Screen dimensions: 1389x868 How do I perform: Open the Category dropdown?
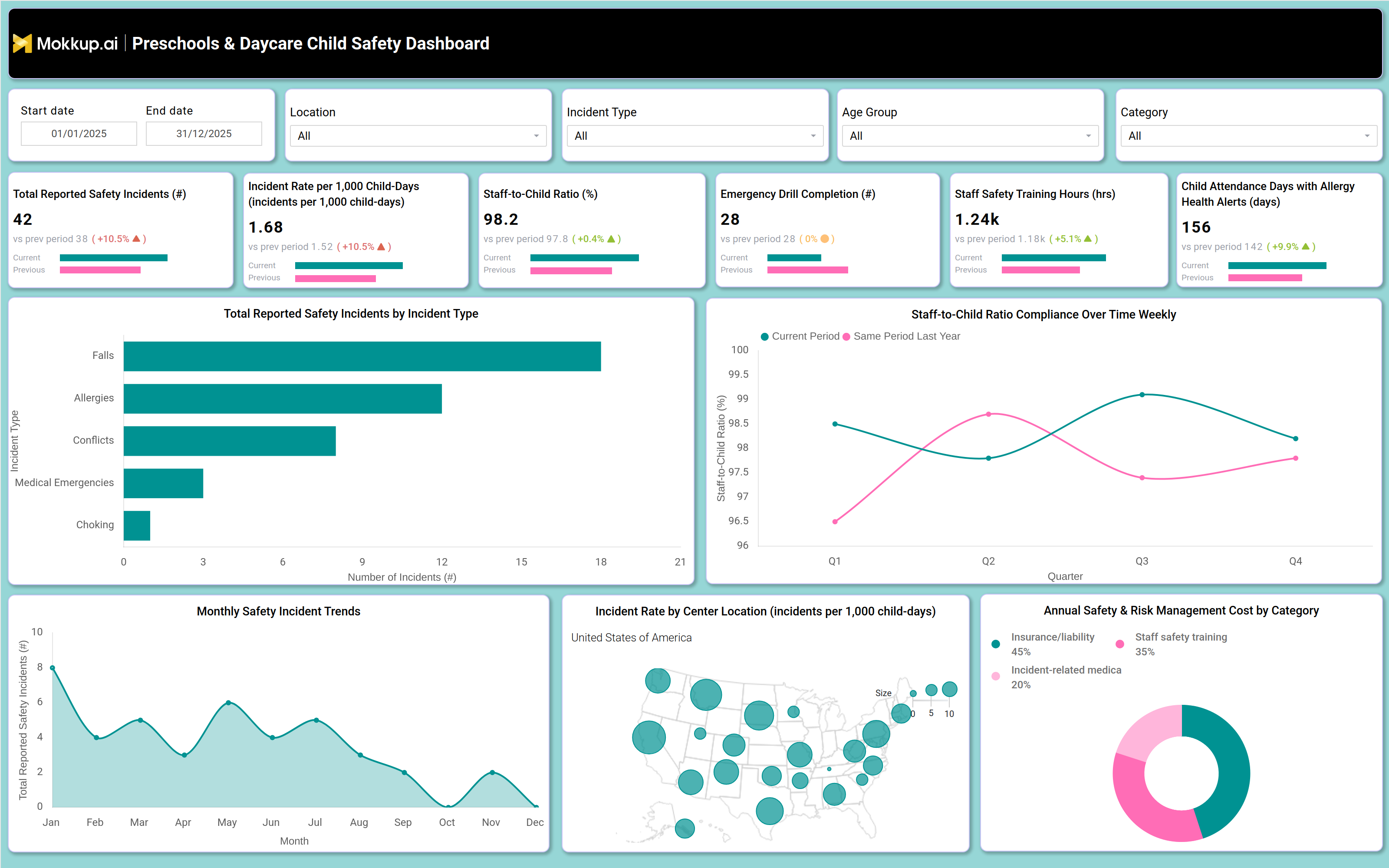[x=1248, y=136]
